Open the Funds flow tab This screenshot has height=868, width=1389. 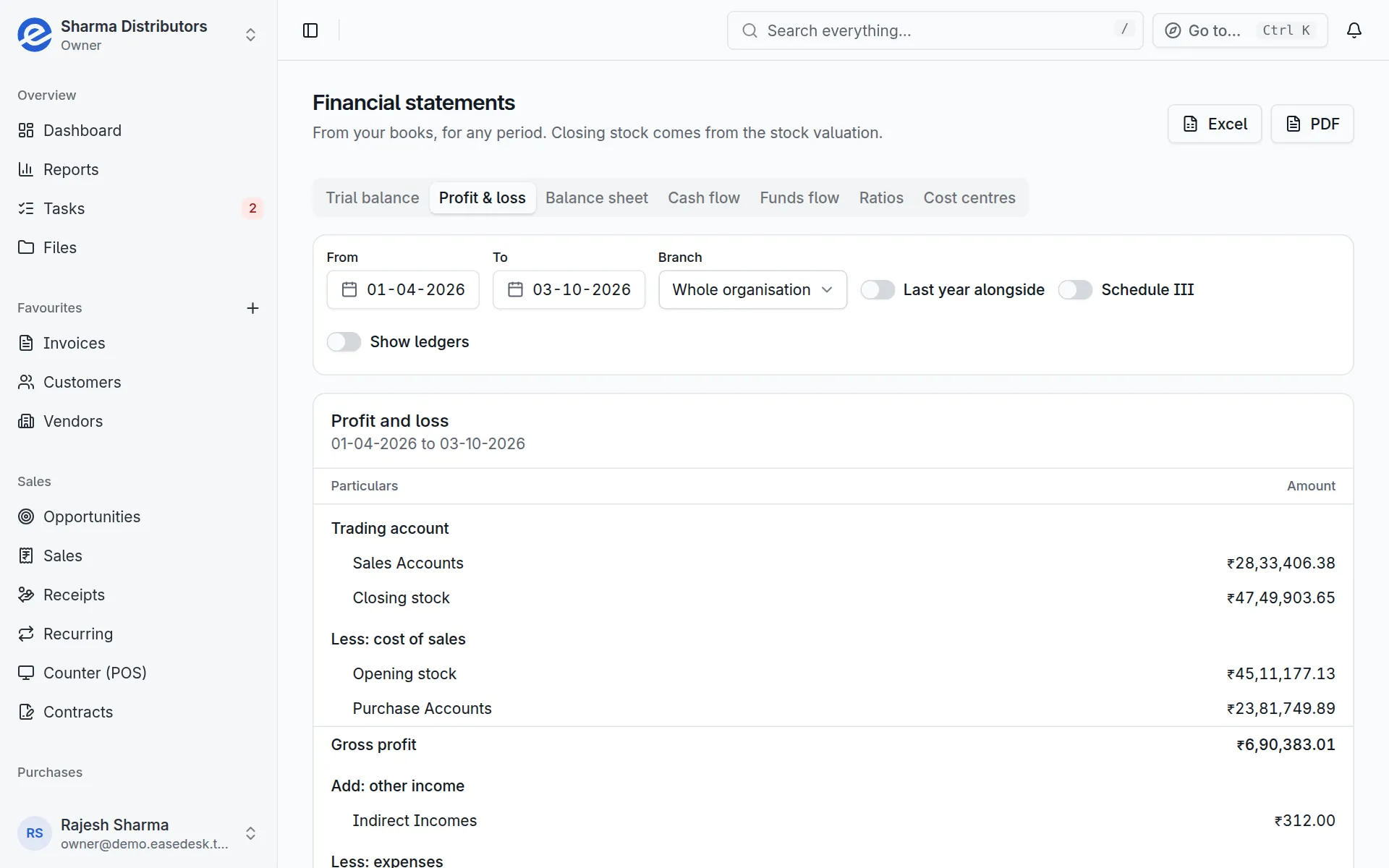(799, 198)
